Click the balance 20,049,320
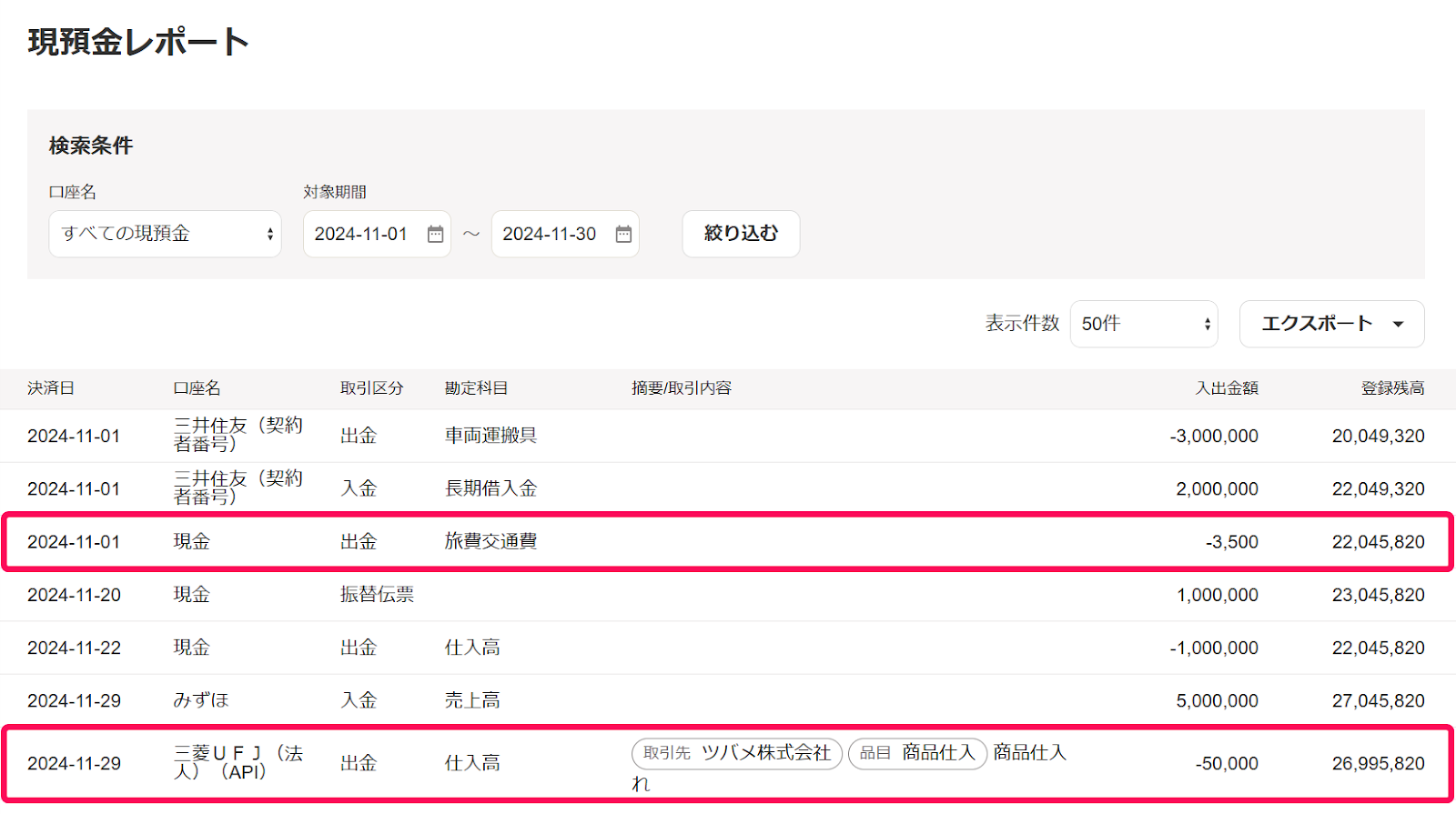This screenshot has width=1456, height=814. tap(1378, 436)
